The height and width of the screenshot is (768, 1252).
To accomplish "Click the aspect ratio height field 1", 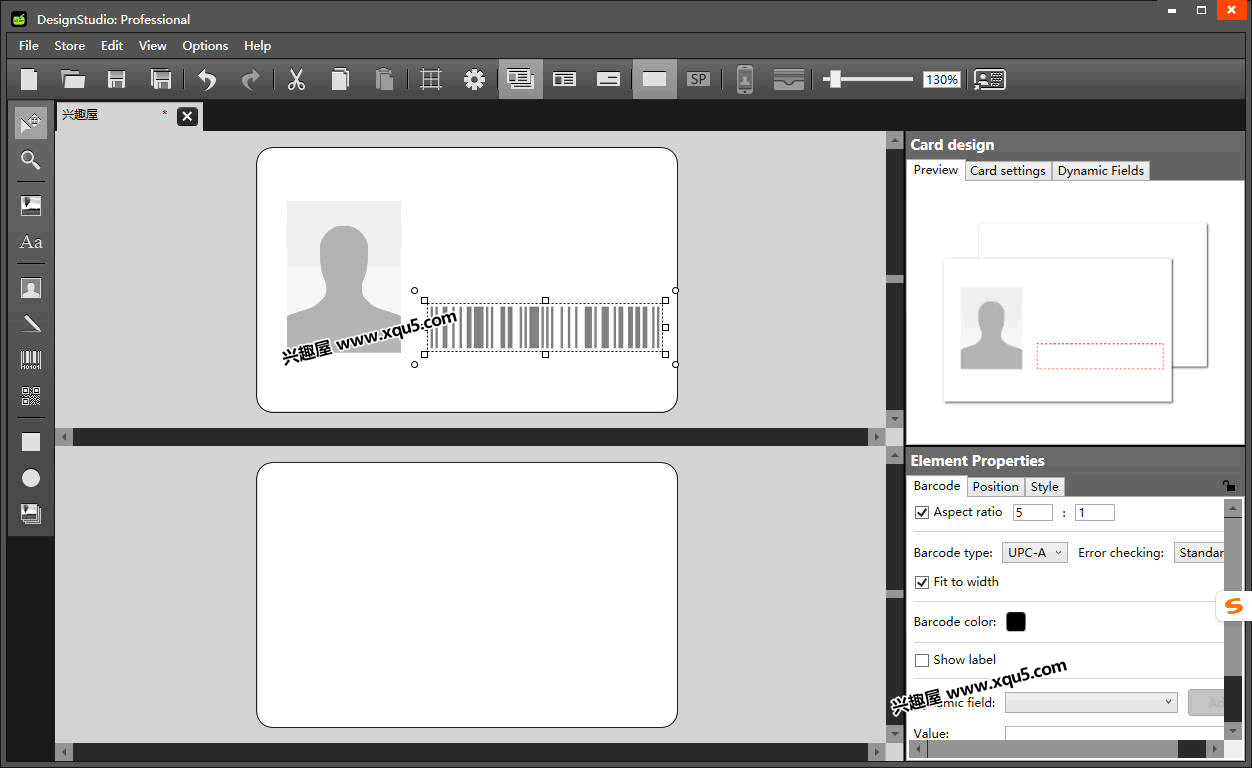I will [x=1095, y=512].
